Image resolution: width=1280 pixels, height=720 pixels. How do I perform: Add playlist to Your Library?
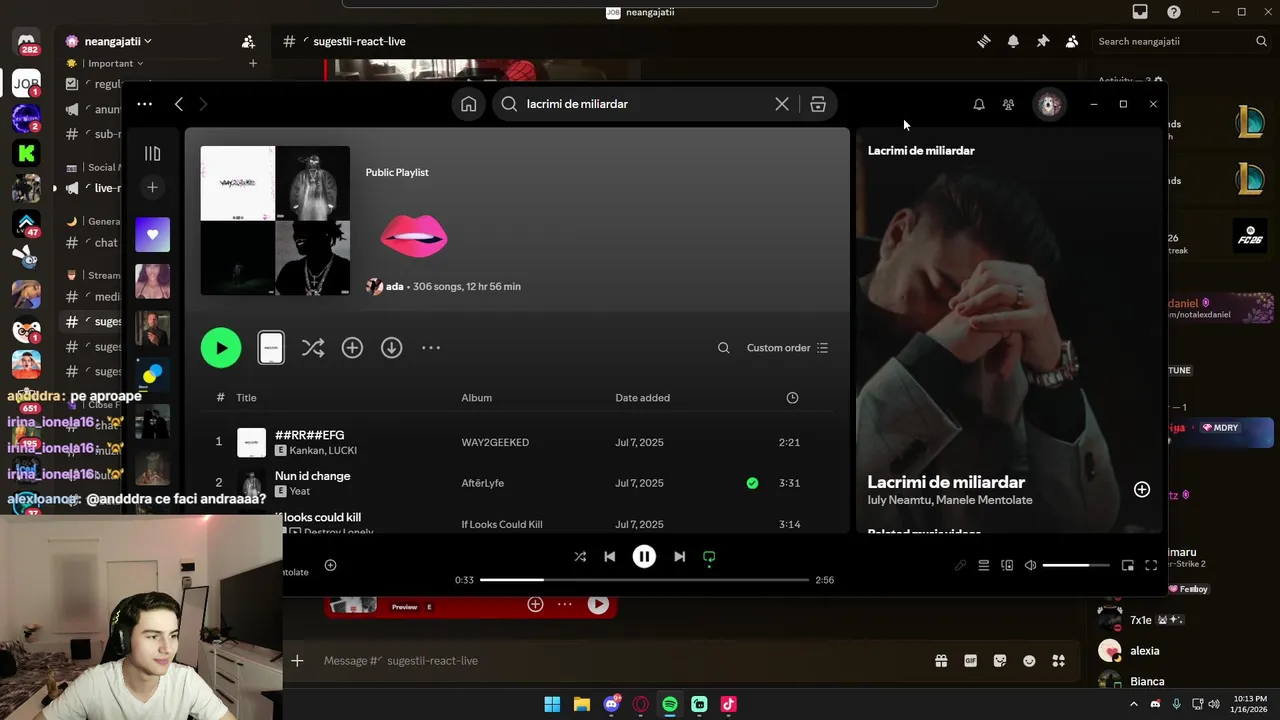pyautogui.click(x=352, y=348)
